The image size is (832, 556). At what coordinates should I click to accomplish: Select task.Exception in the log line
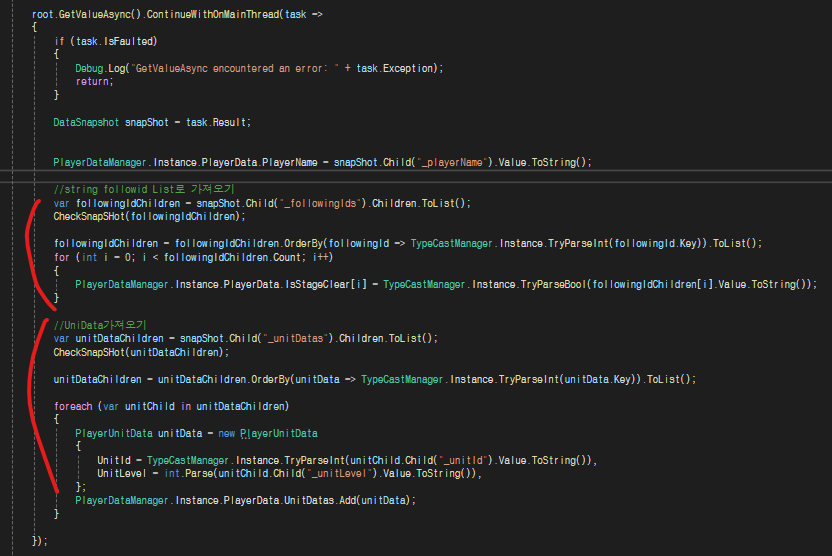(395, 68)
